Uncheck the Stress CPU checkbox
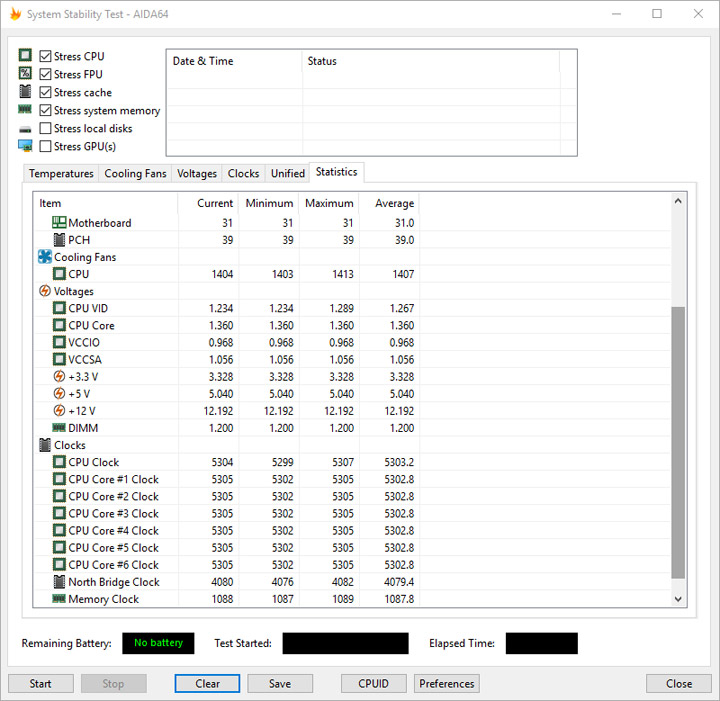The width and height of the screenshot is (720, 701). pos(45,56)
